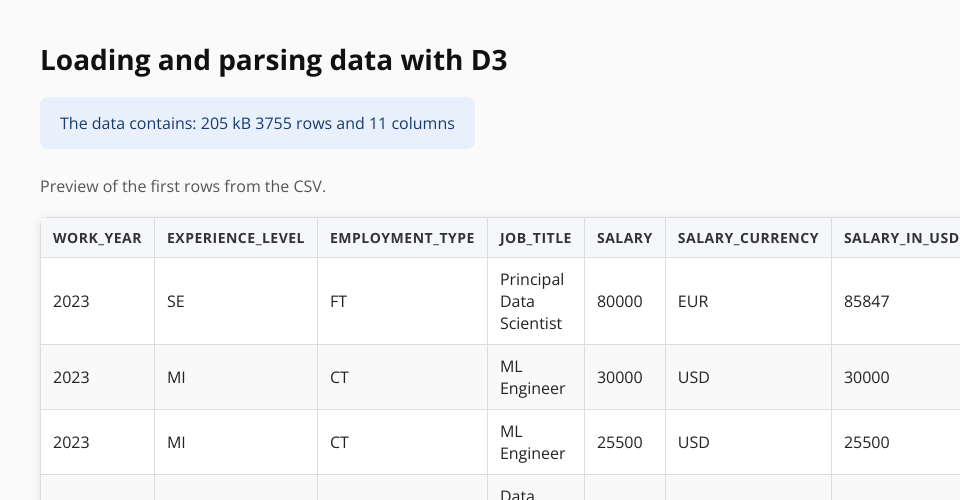Select the SE experience level cell
The width and height of the screenshot is (960, 500).
click(x=176, y=301)
